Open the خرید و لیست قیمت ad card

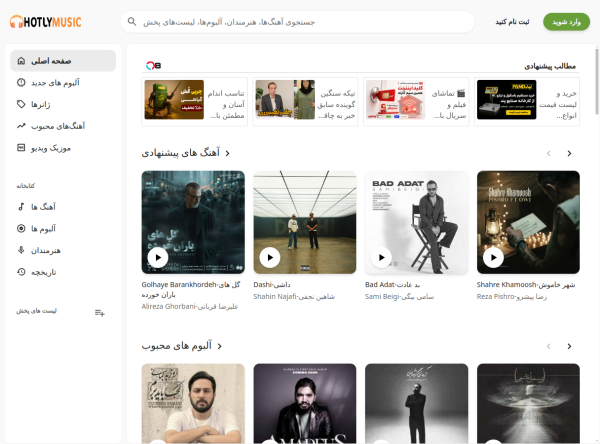tap(527, 102)
